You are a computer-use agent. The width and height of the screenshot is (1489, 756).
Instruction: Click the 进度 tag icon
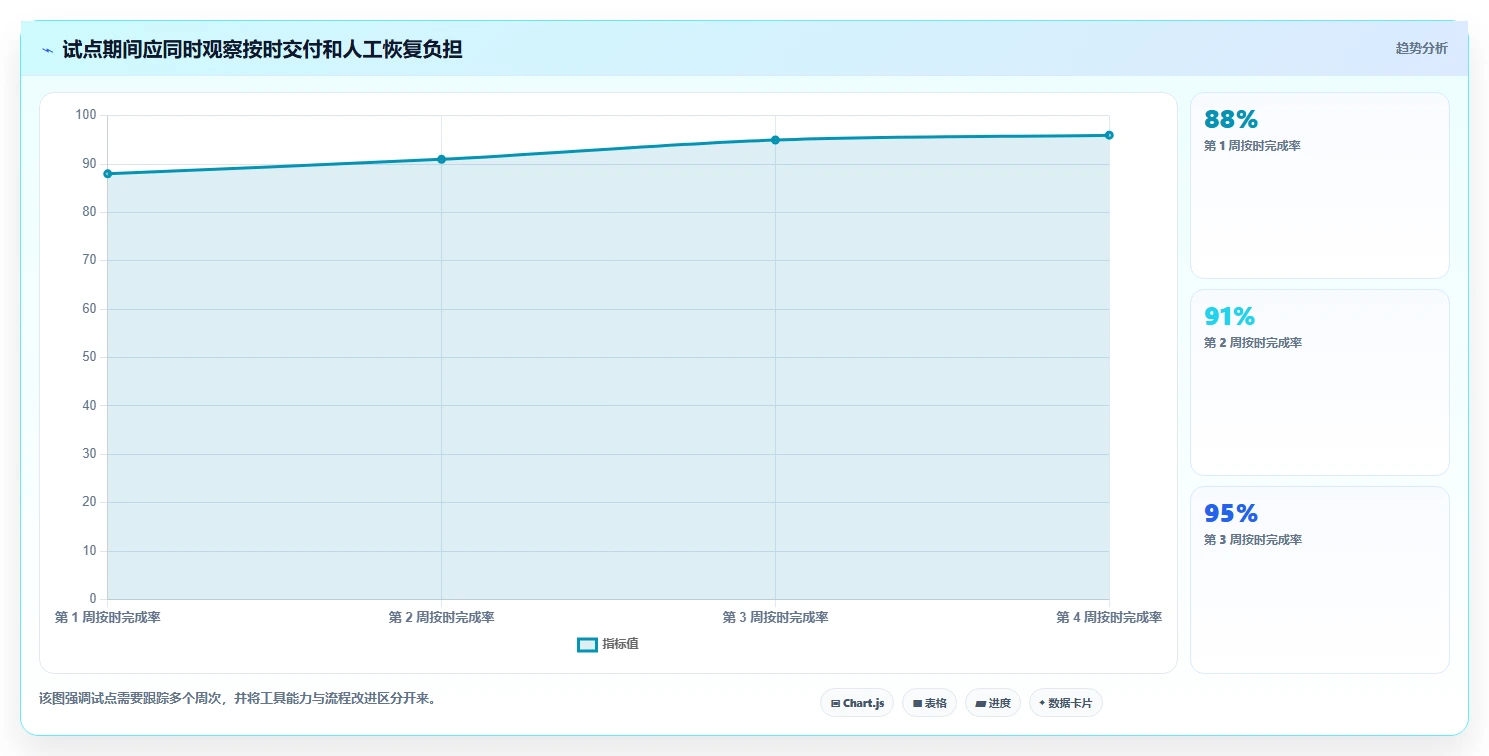coord(980,704)
